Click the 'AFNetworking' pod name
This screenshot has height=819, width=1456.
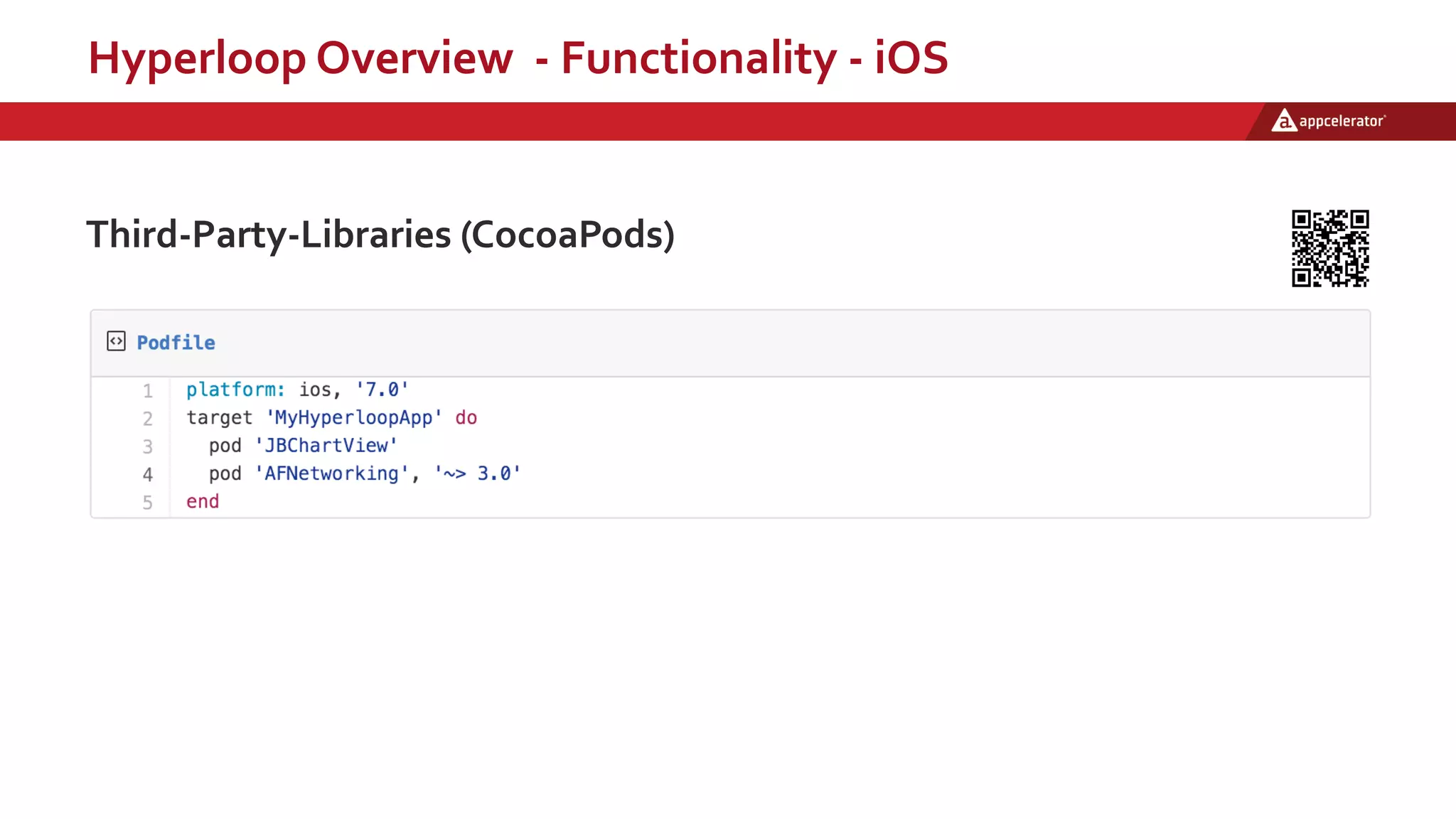332,473
